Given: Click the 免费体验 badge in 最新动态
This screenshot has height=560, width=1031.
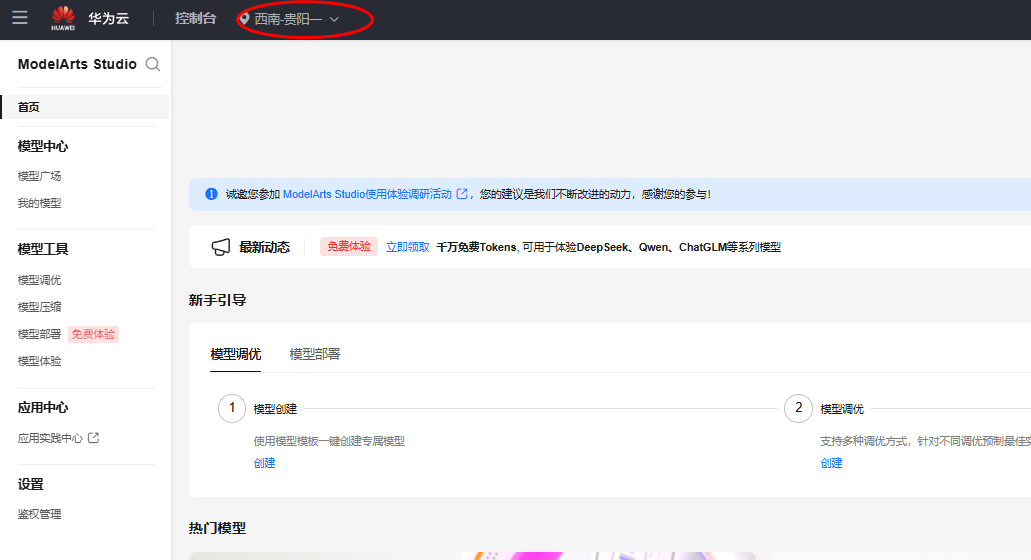Looking at the screenshot, I should click(348, 246).
